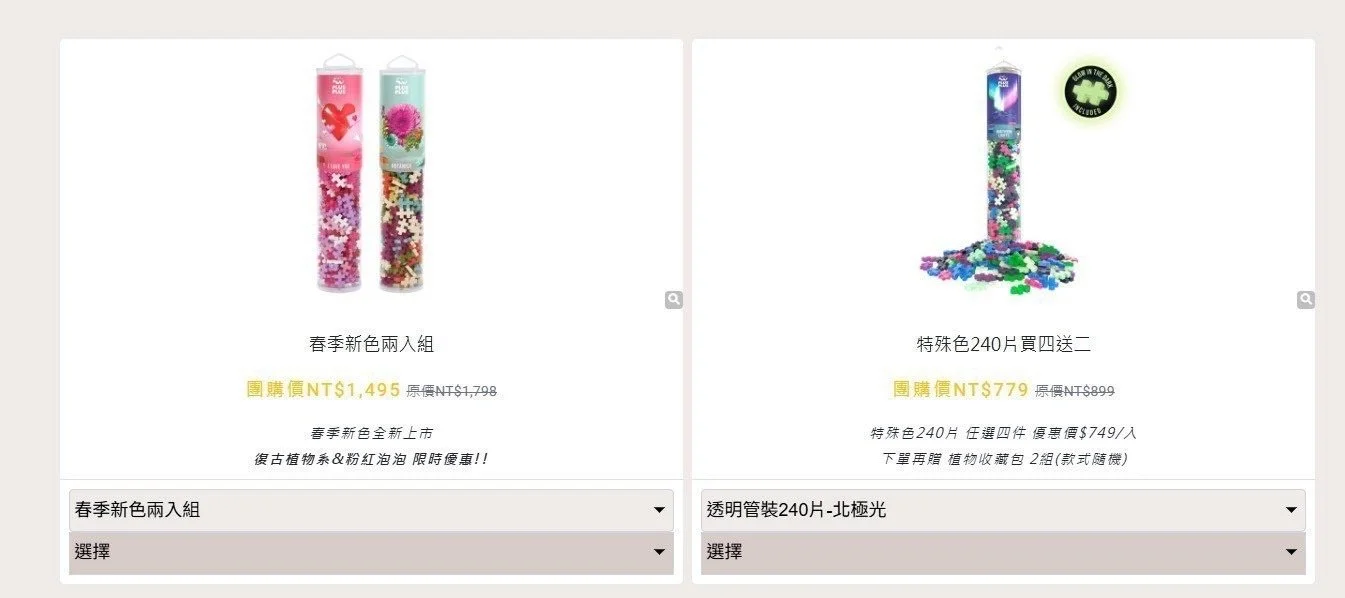Select the teal botanical tube picture
Image resolution: width=1345 pixels, height=598 pixels.
coord(402,173)
